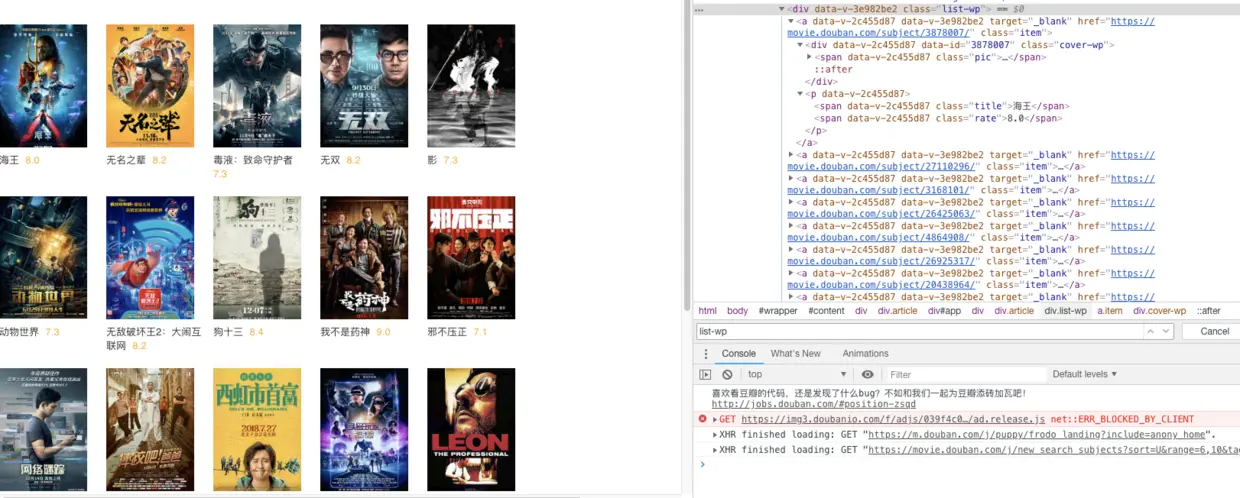The height and width of the screenshot is (498, 1240).
Task: Collapse the p data-v-2c455d87 node
Action: coord(800,94)
